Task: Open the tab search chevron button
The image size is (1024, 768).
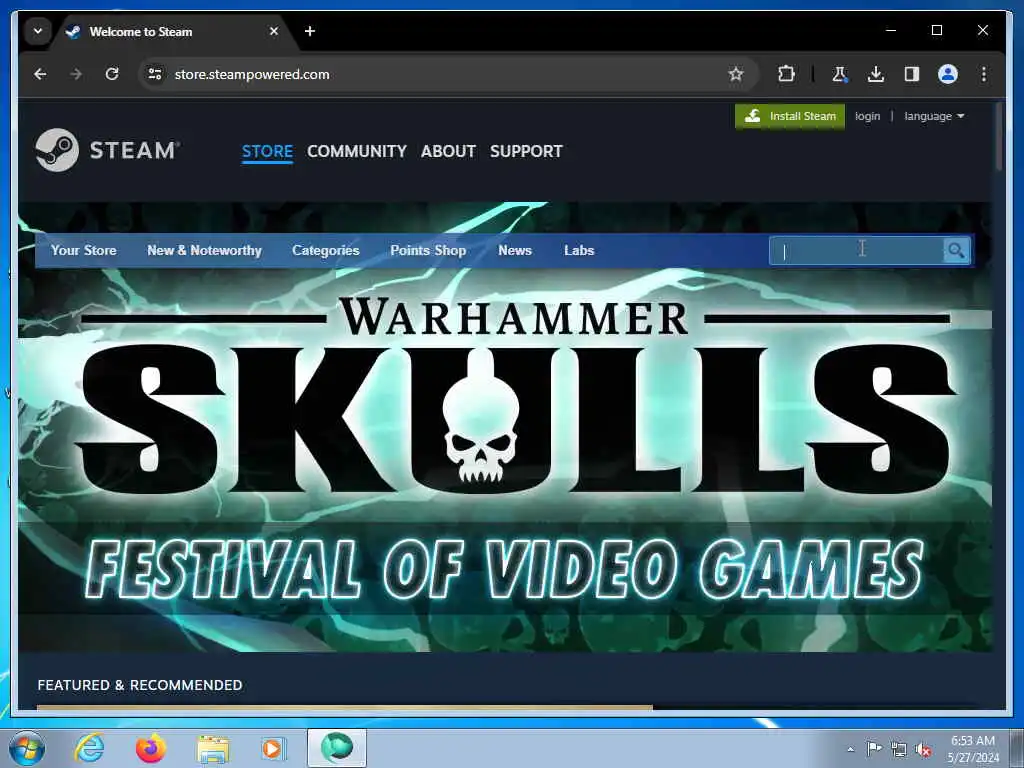Action: 38,31
